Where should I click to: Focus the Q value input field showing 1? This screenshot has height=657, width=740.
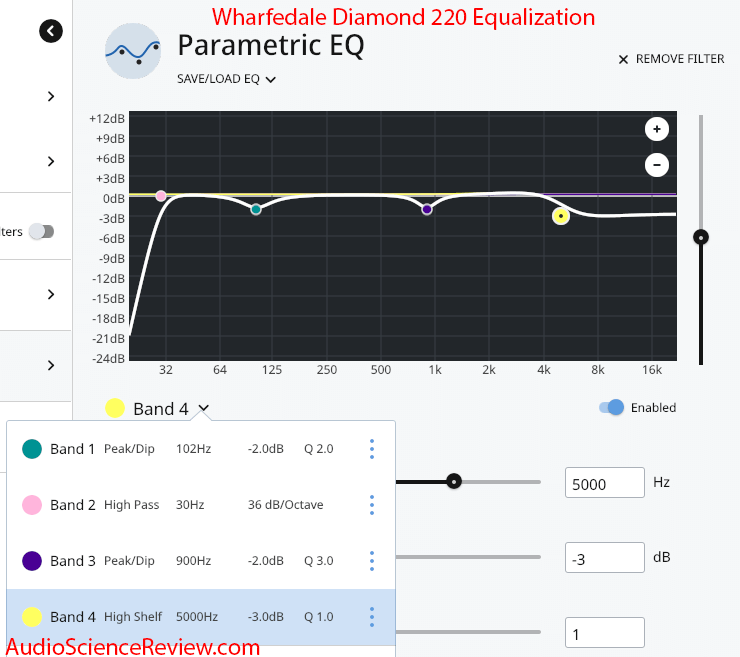[x=605, y=632]
